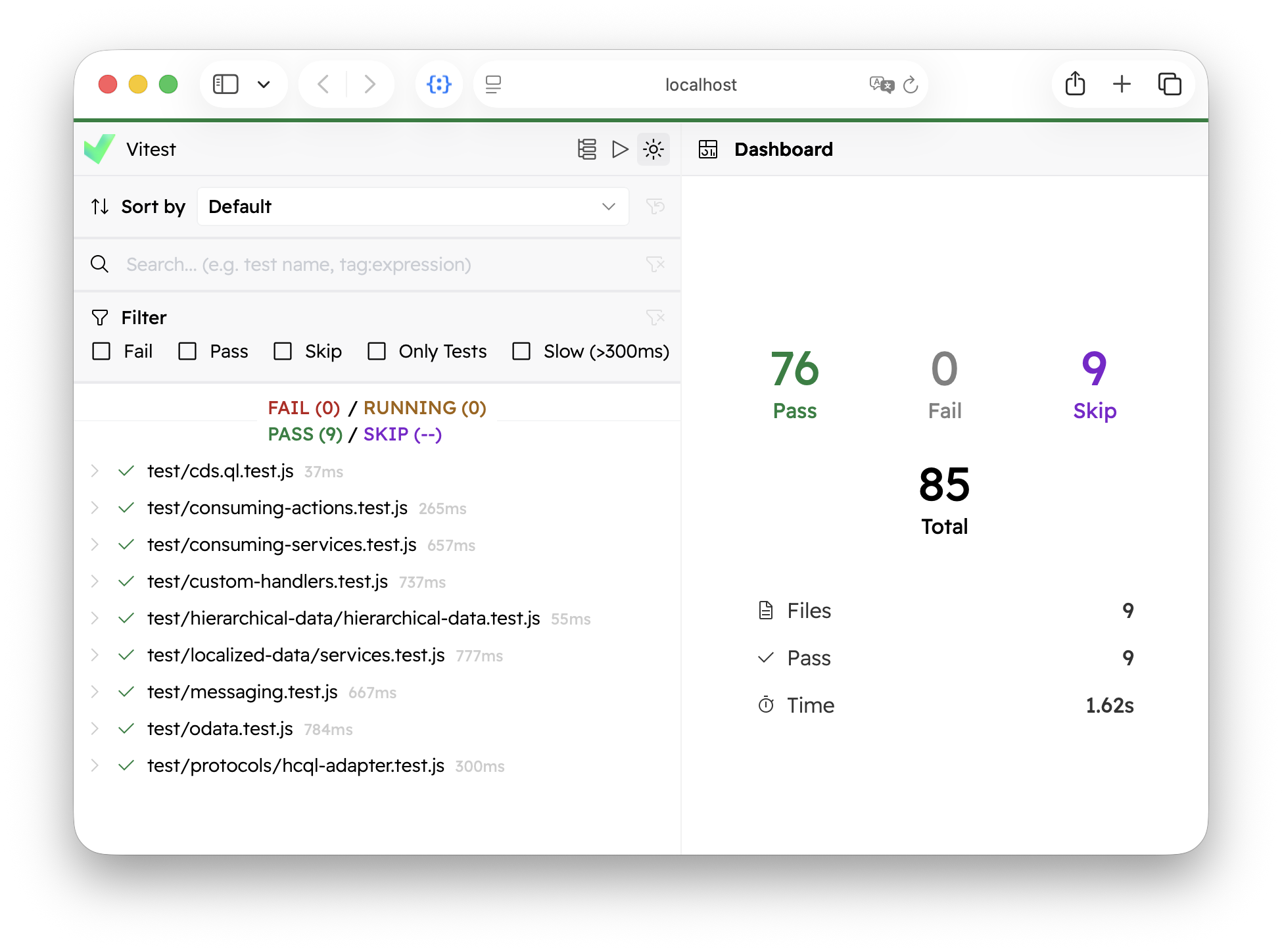
Task: Select the tree view icon in Vitest header
Action: [587, 149]
